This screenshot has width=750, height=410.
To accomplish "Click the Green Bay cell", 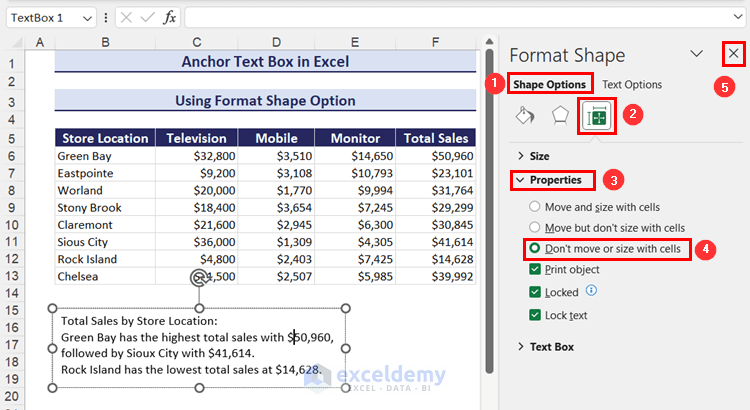I will [105, 156].
